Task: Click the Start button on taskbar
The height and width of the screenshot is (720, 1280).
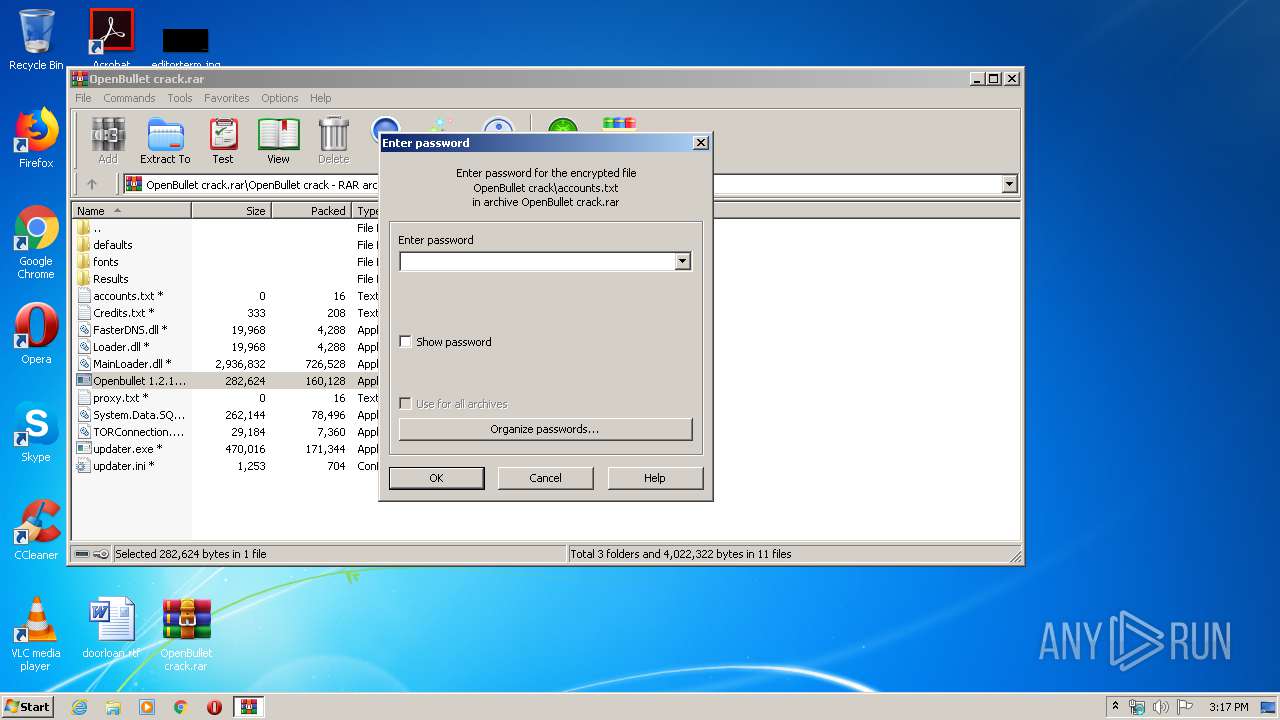Action: pyautogui.click(x=27, y=706)
